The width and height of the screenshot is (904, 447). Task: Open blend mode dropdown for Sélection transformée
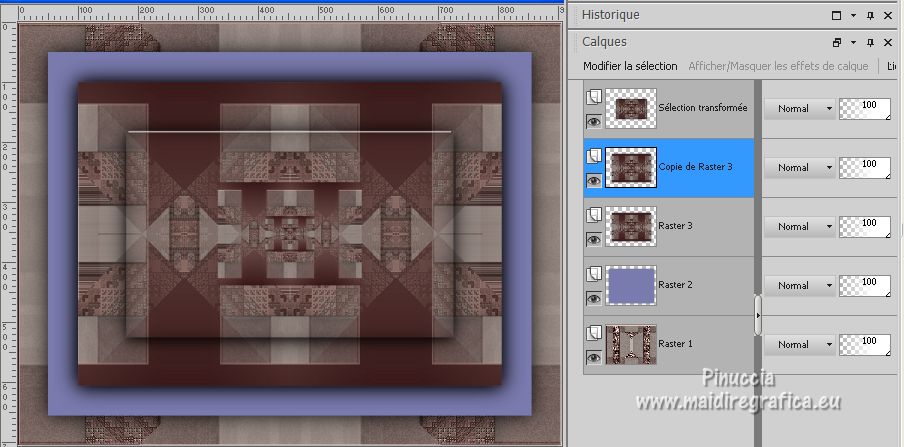pyautogui.click(x=800, y=108)
